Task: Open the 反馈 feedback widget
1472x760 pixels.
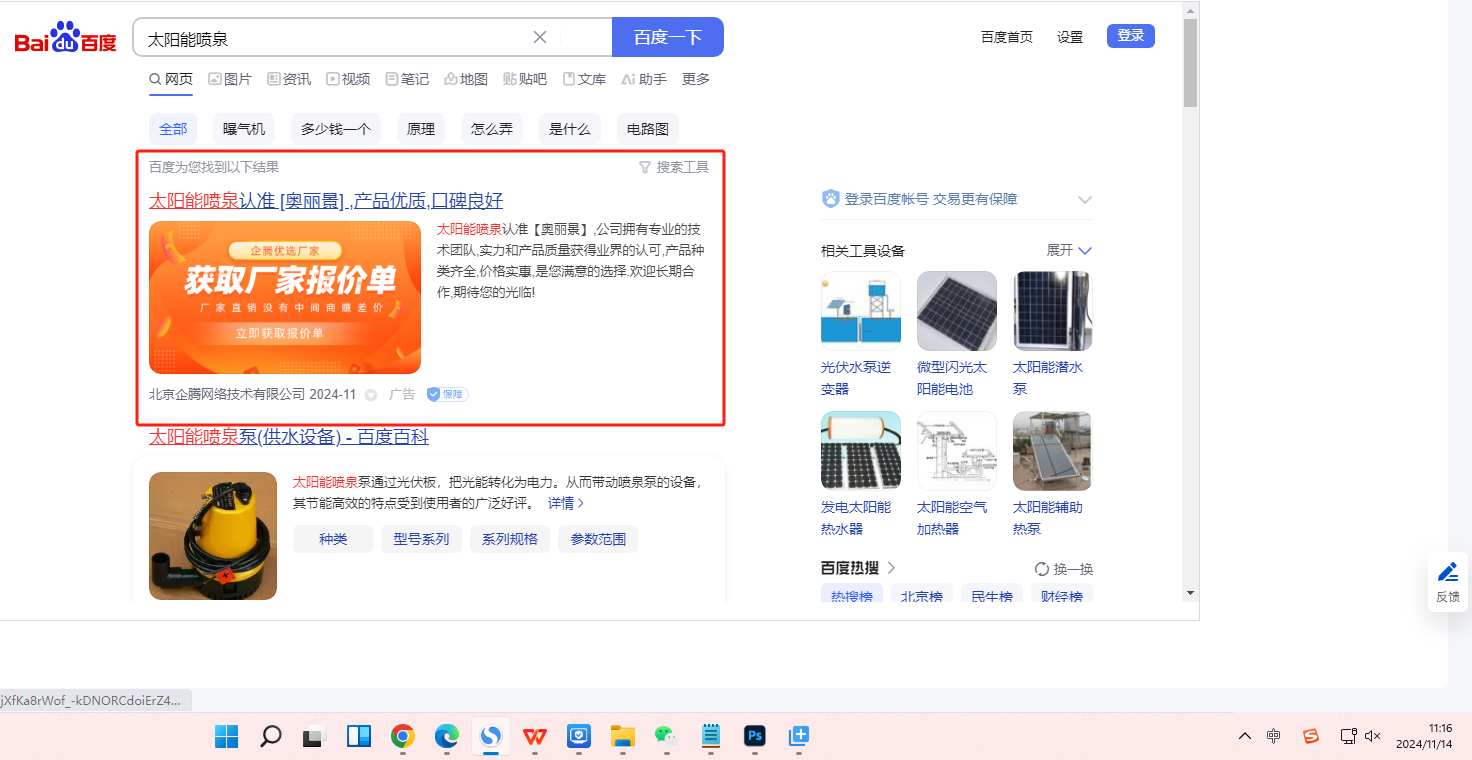Action: tap(1447, 581)
